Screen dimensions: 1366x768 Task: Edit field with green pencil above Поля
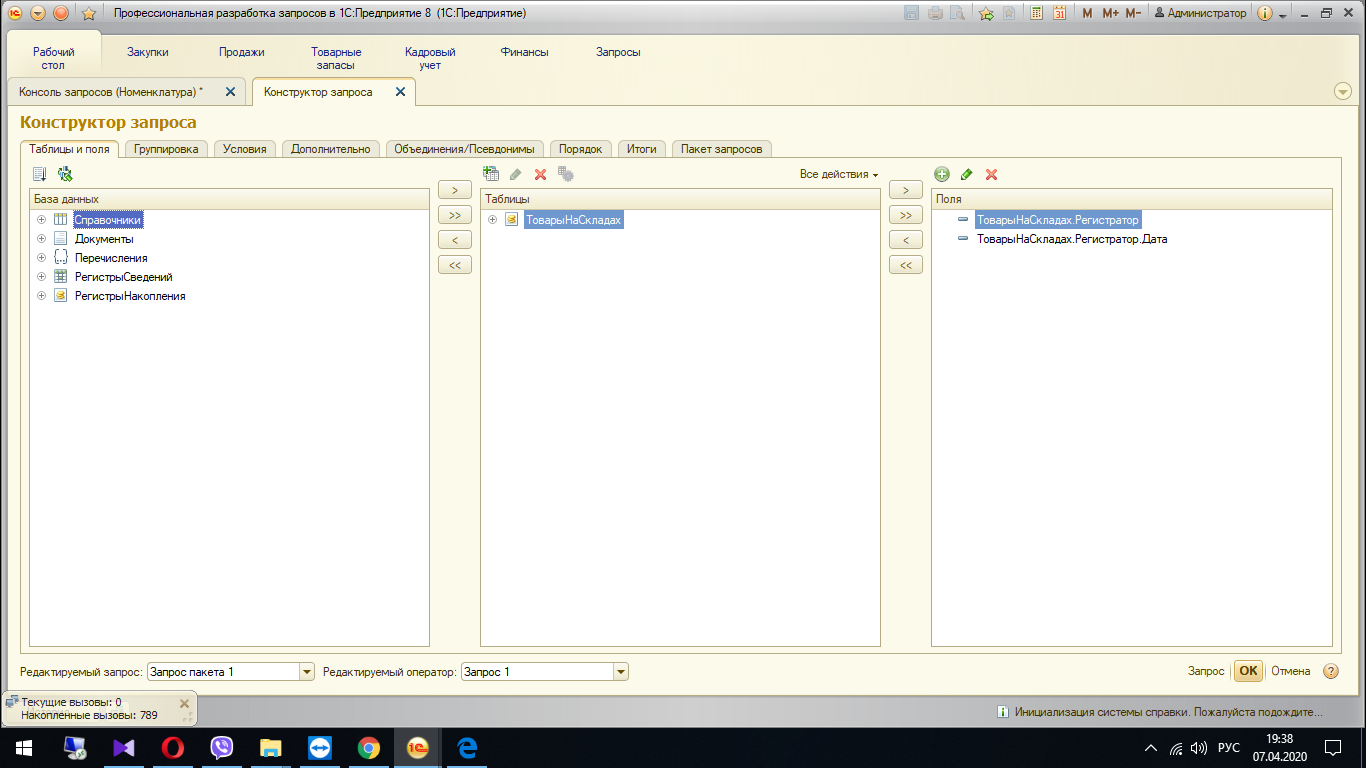pos(967,174)
